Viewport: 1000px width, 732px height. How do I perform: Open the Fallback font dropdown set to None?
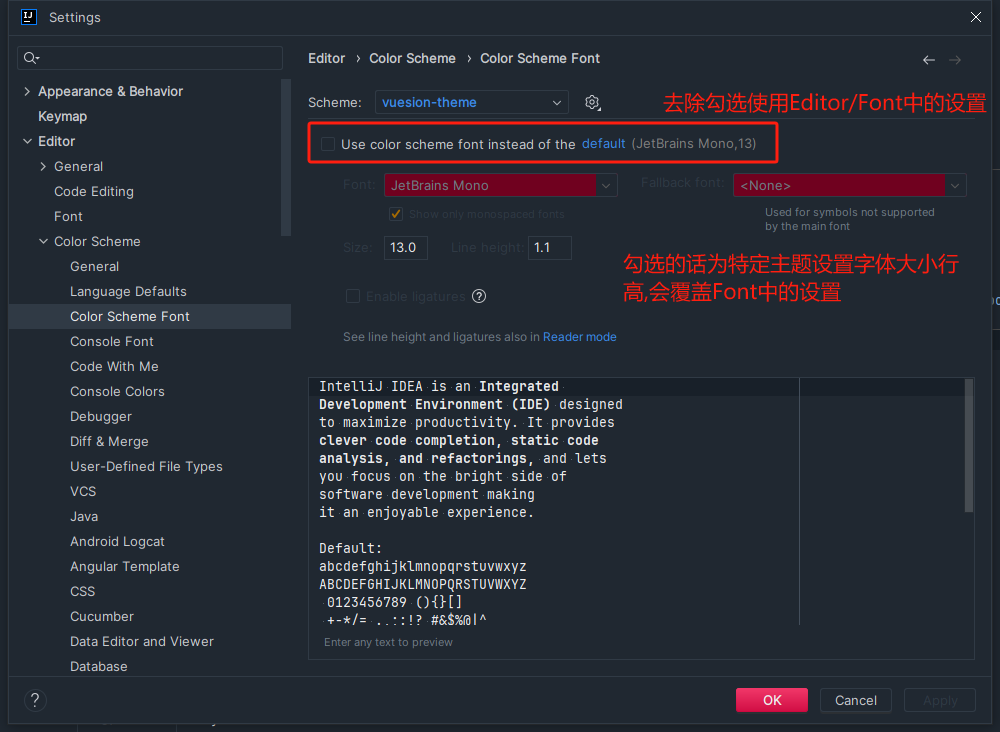tap(849, 185)
